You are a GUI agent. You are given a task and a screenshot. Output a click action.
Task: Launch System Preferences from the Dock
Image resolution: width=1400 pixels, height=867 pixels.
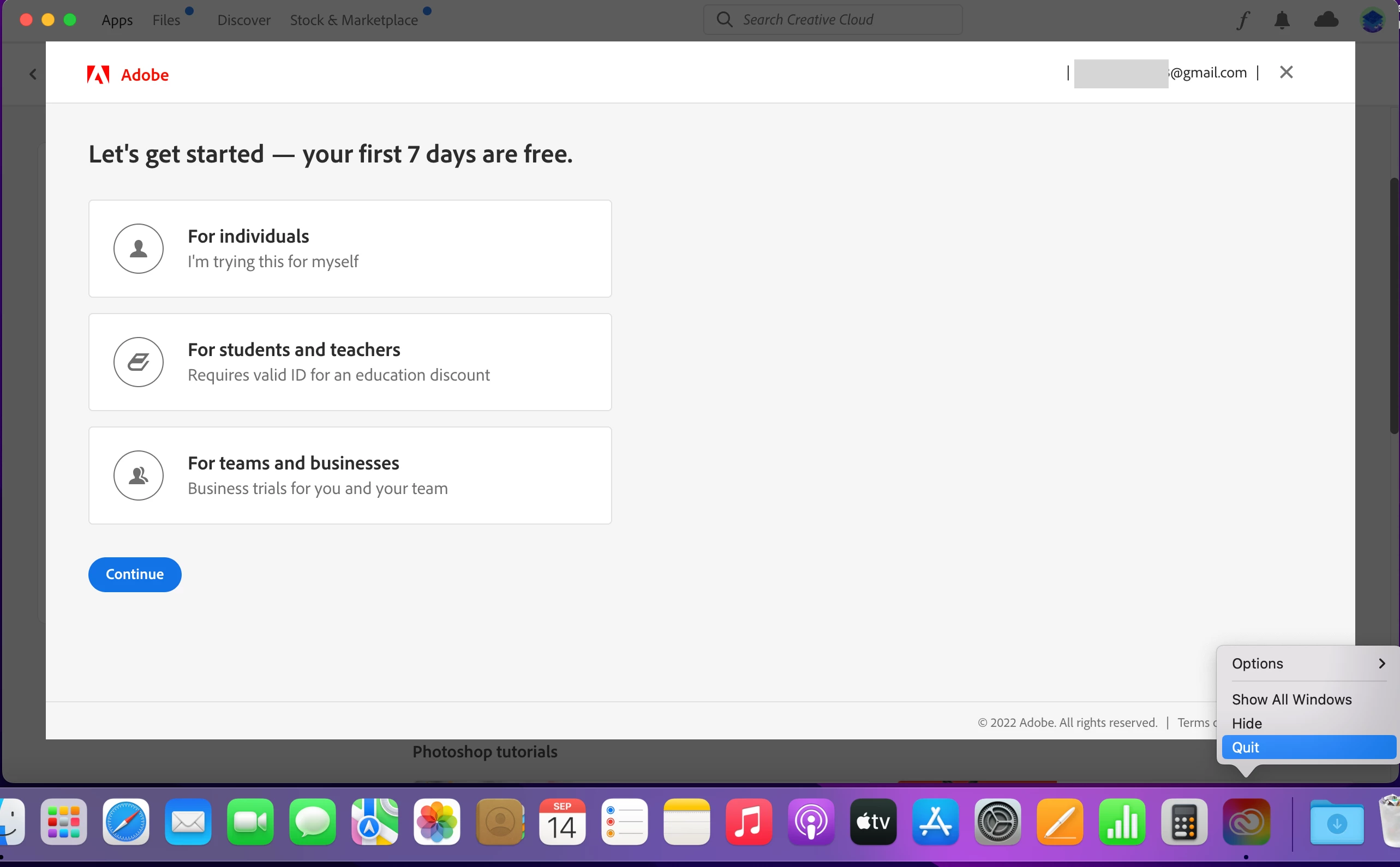(x=997, y=822)
